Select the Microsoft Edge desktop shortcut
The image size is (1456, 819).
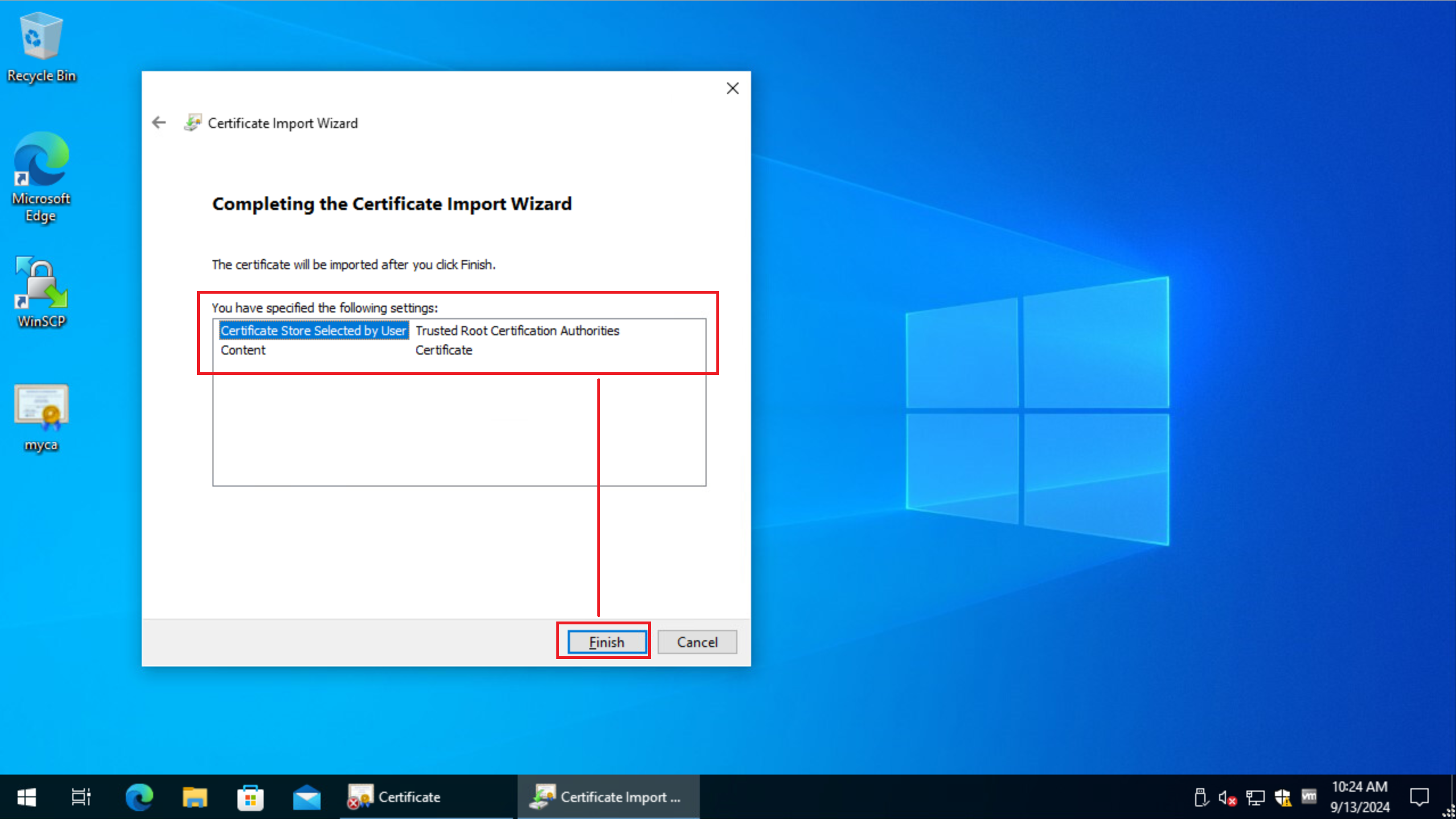pos(41,178)
